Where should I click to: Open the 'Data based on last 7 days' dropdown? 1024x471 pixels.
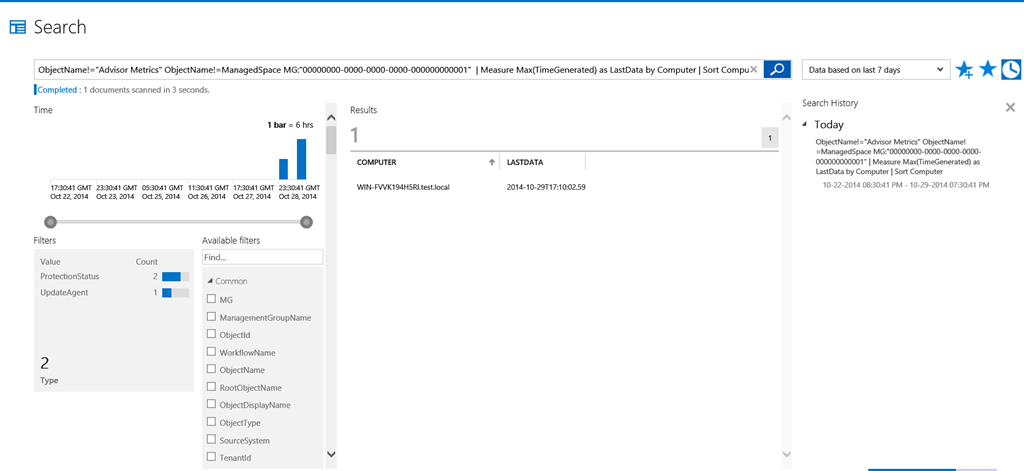(875, 70)
